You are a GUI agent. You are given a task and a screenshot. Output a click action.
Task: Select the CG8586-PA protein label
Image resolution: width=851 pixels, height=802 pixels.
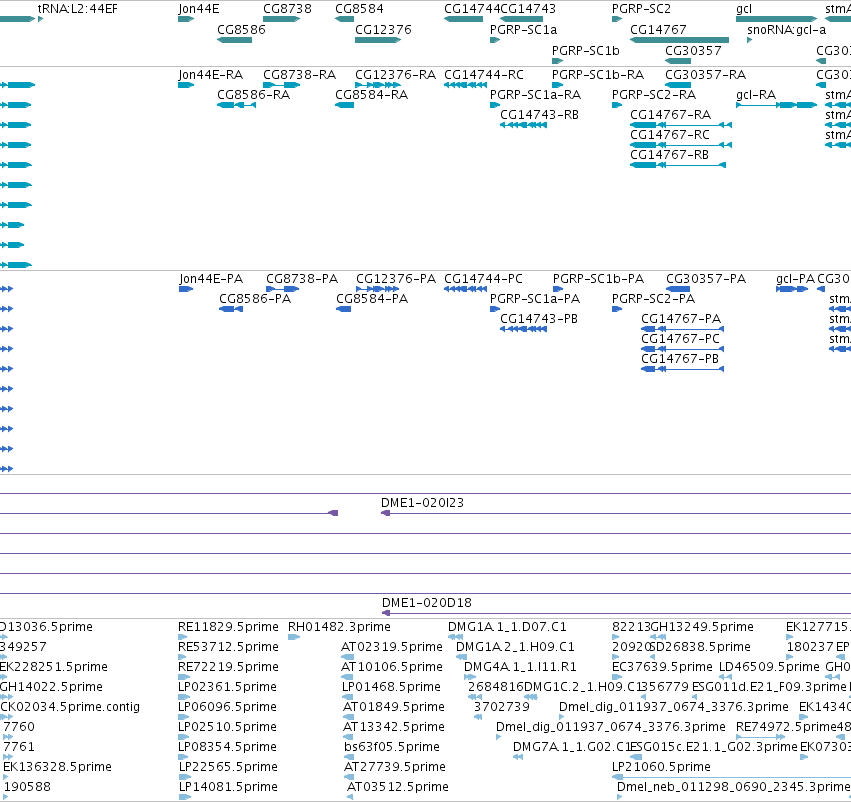tap(255, 298)
